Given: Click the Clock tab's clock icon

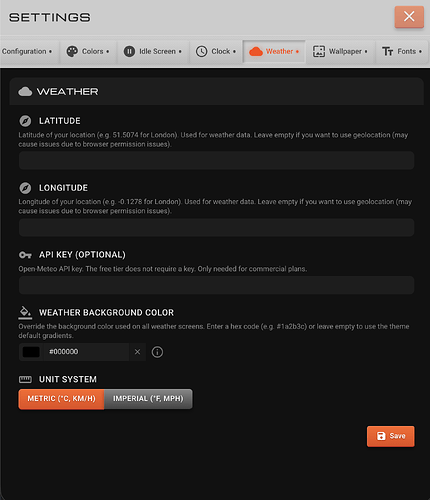Looking at the screenshot, I should coord(201,51).
